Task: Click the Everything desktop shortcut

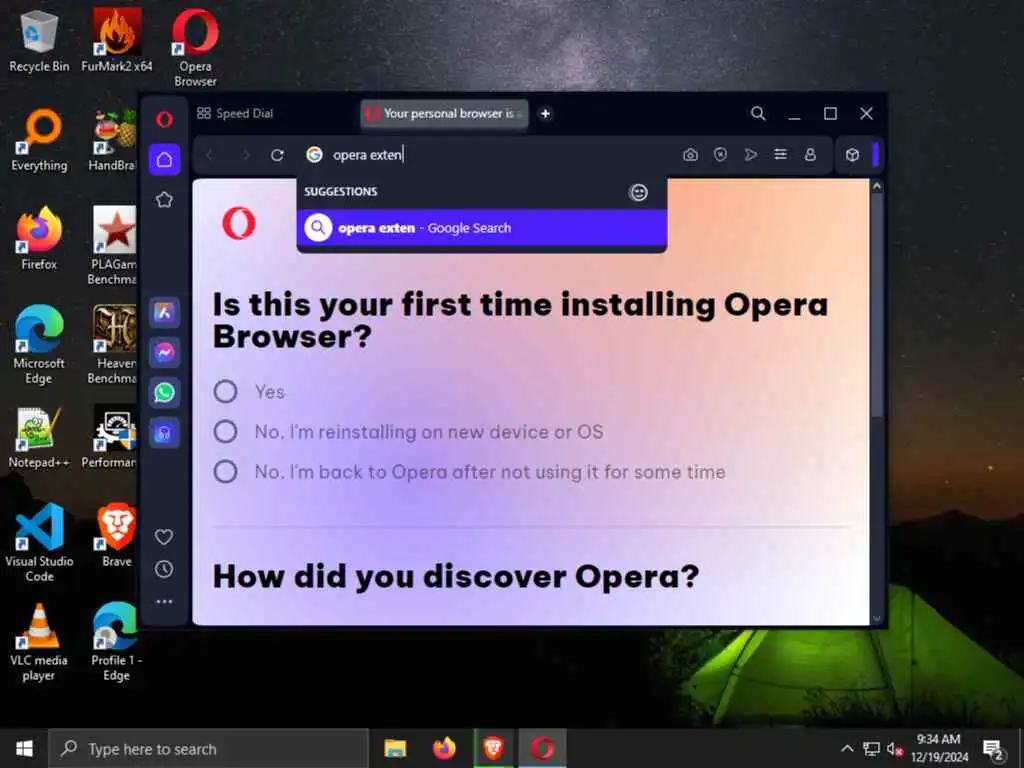Action: tap(39, 140)
